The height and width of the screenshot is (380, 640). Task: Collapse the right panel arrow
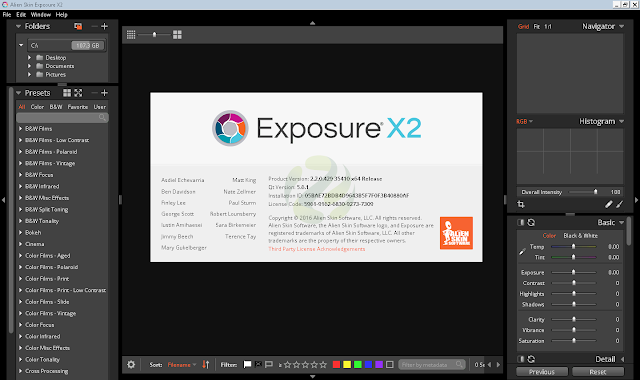(x=636, y=200)
